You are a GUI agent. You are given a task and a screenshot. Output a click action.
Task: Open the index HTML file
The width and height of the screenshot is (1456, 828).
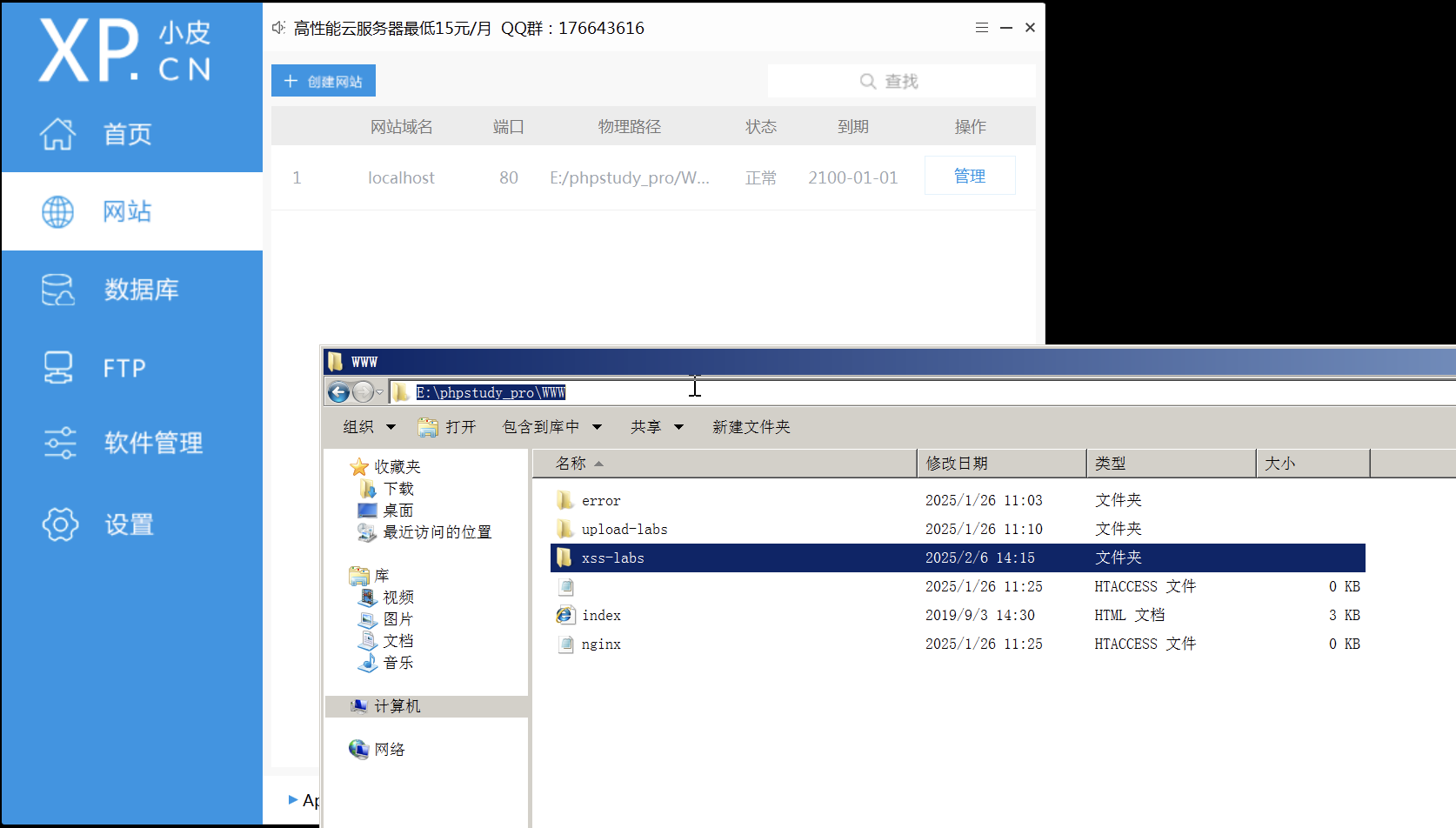pyautogui.click(x=601, y=616)
